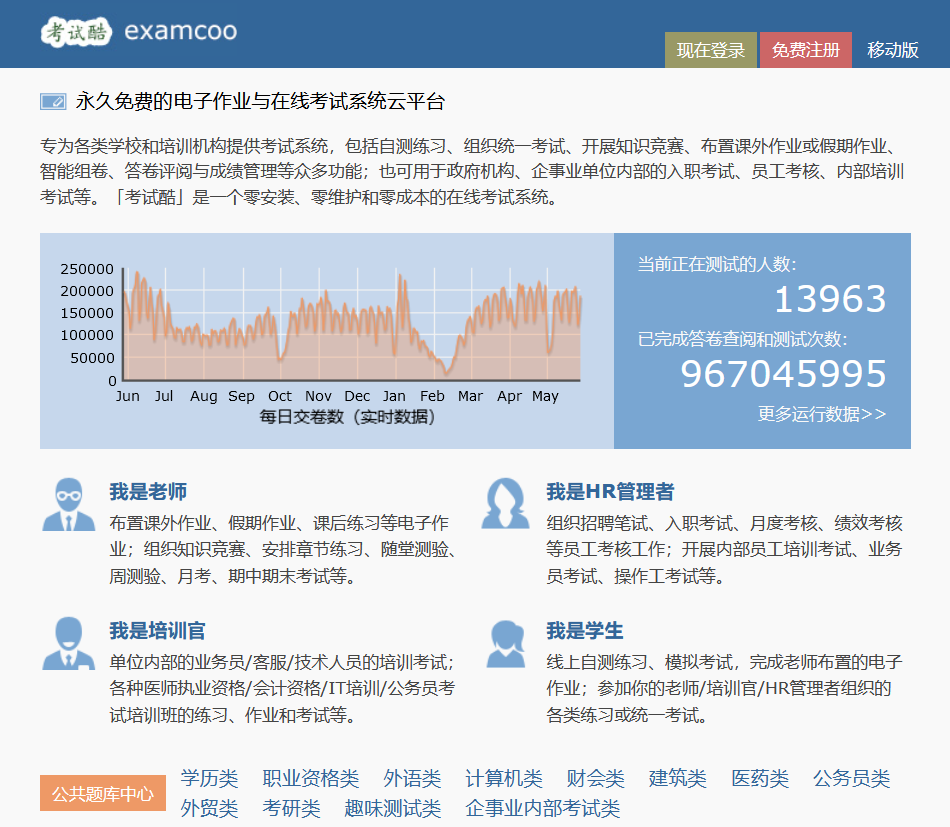Select the 公务员类 category link

pyautogui.click(x=851, y=779)
